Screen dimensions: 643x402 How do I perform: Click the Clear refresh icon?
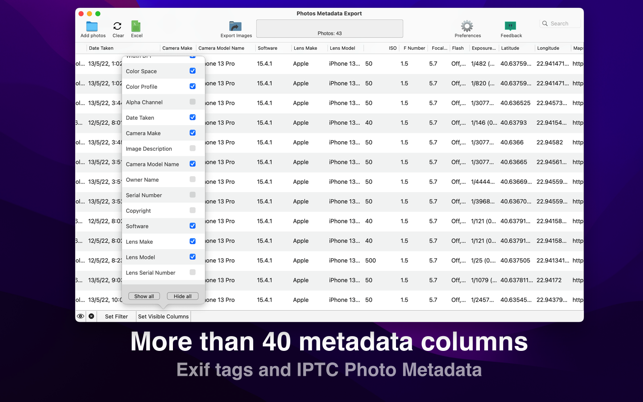click(117, 26)
